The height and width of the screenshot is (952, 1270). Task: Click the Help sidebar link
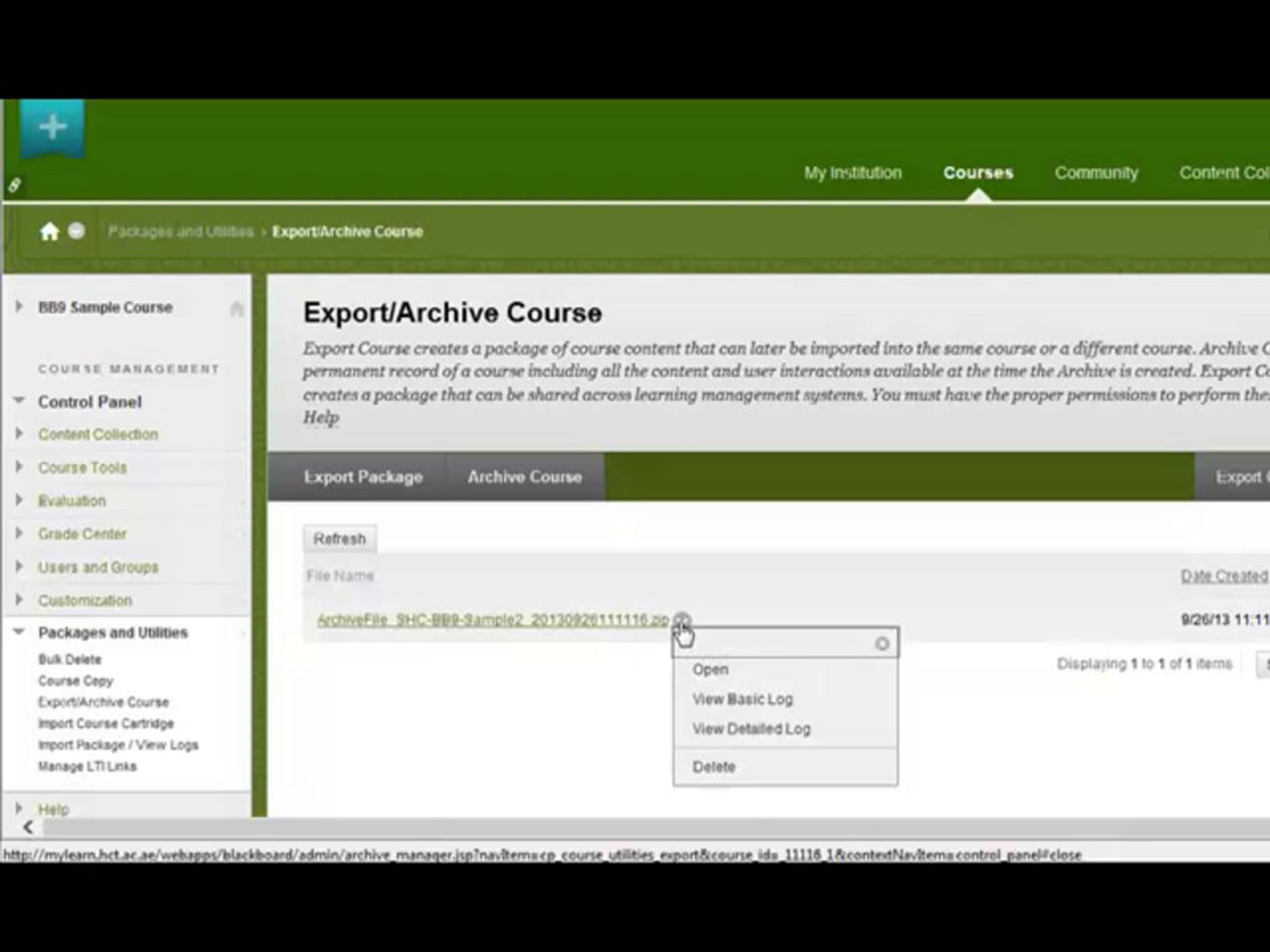coord(53,809)
